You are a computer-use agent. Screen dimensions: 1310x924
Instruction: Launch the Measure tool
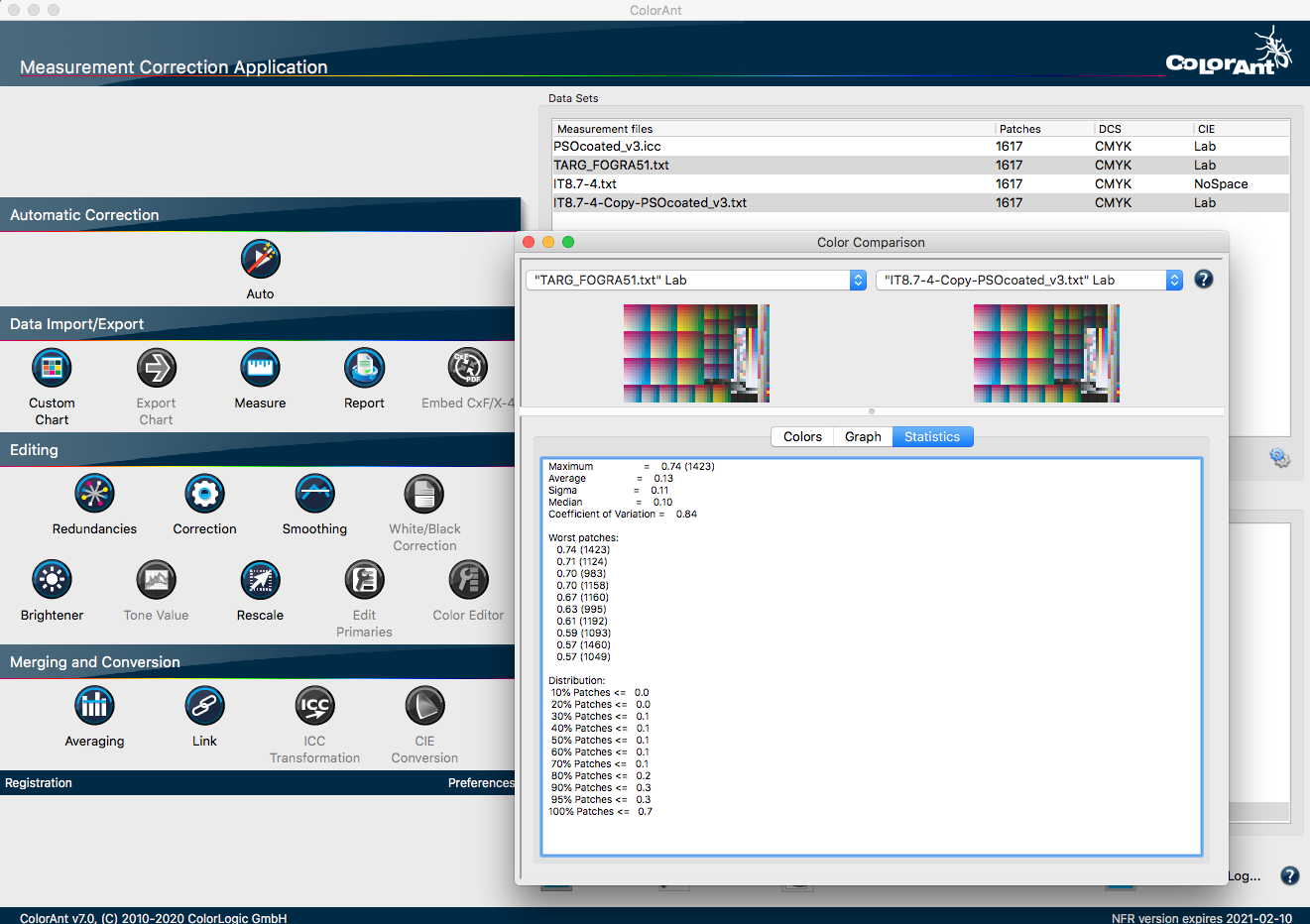point(260,368)
